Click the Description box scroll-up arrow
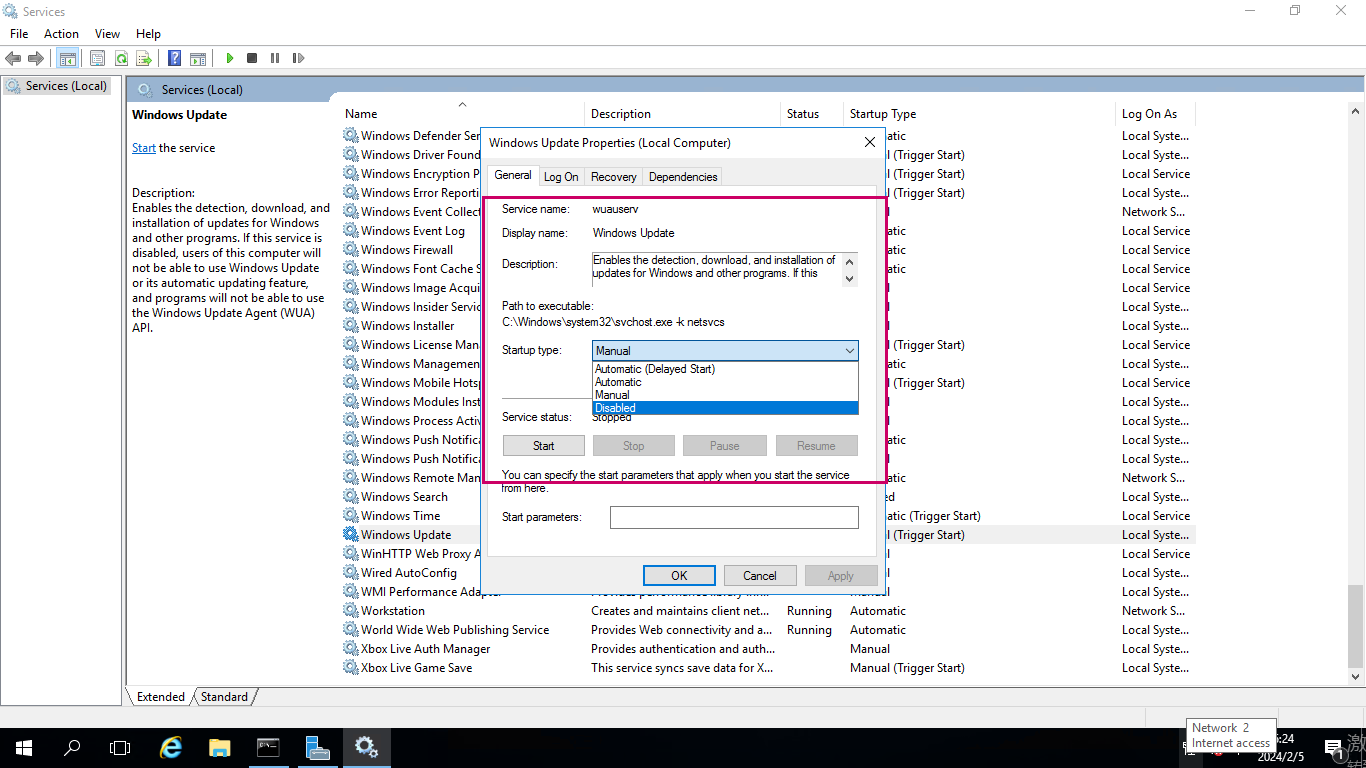Image resolution: width=1366 pixels, height=768 pixels. [x=850, y=261]
